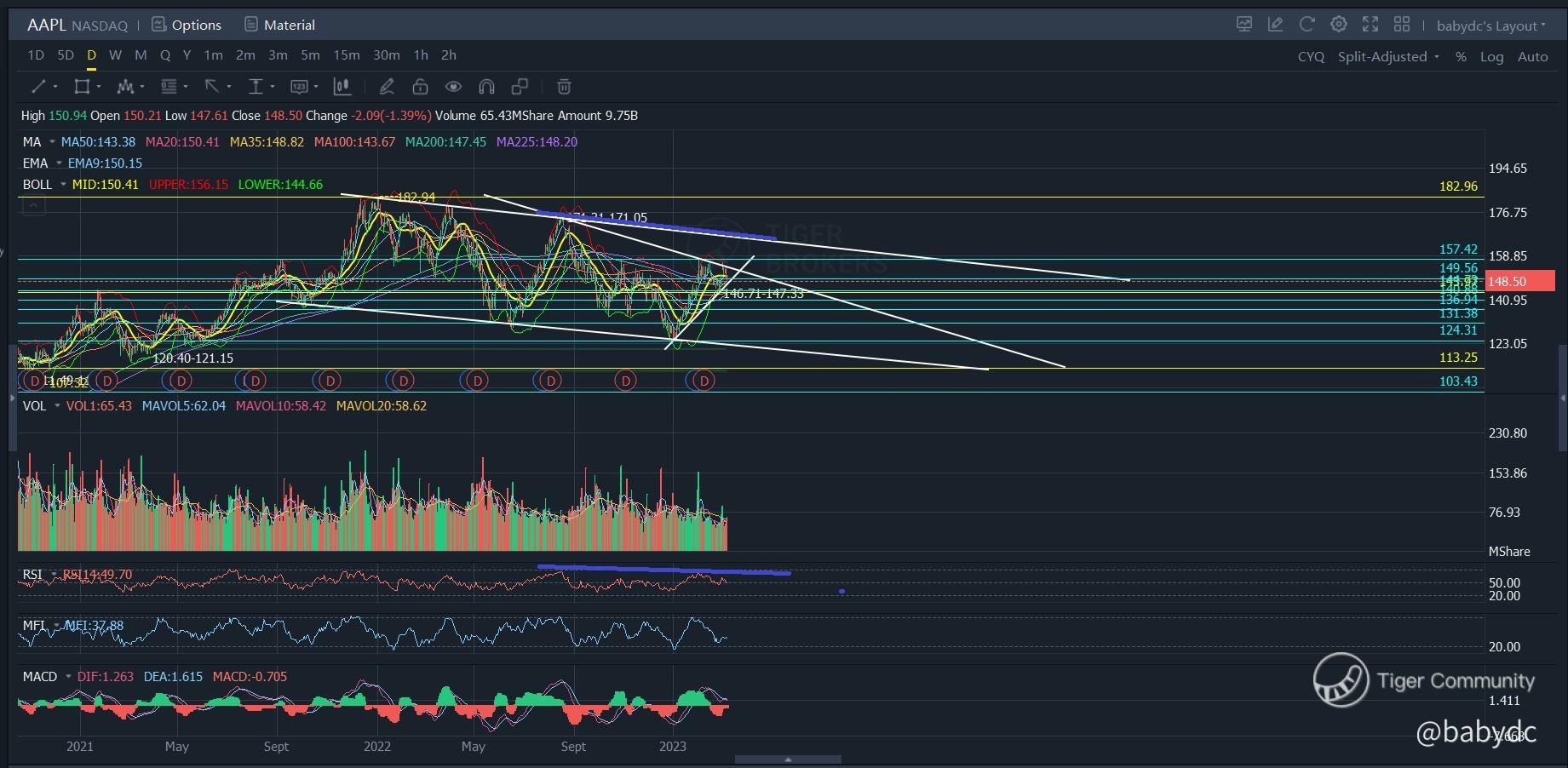Click the dividend D marker near 2022

404,381
